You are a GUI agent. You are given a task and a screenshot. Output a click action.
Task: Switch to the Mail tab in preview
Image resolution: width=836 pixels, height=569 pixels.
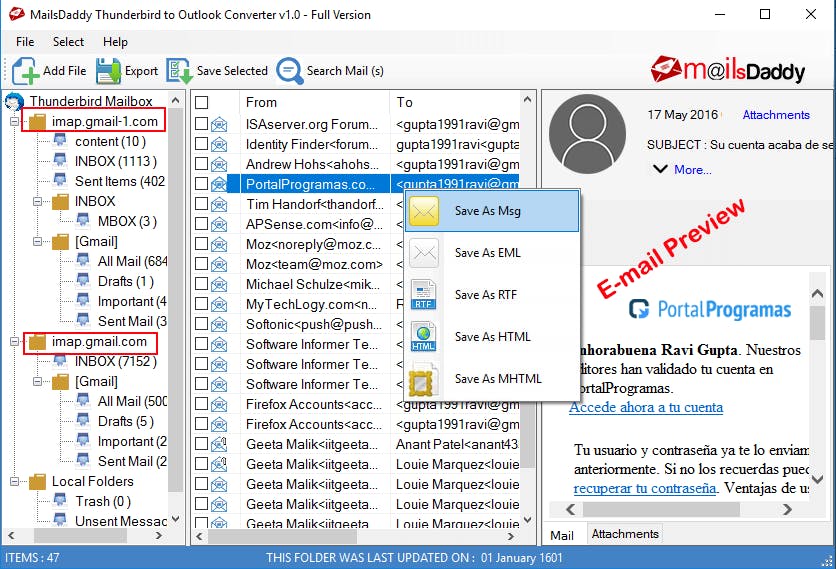(x=562, y=535)
